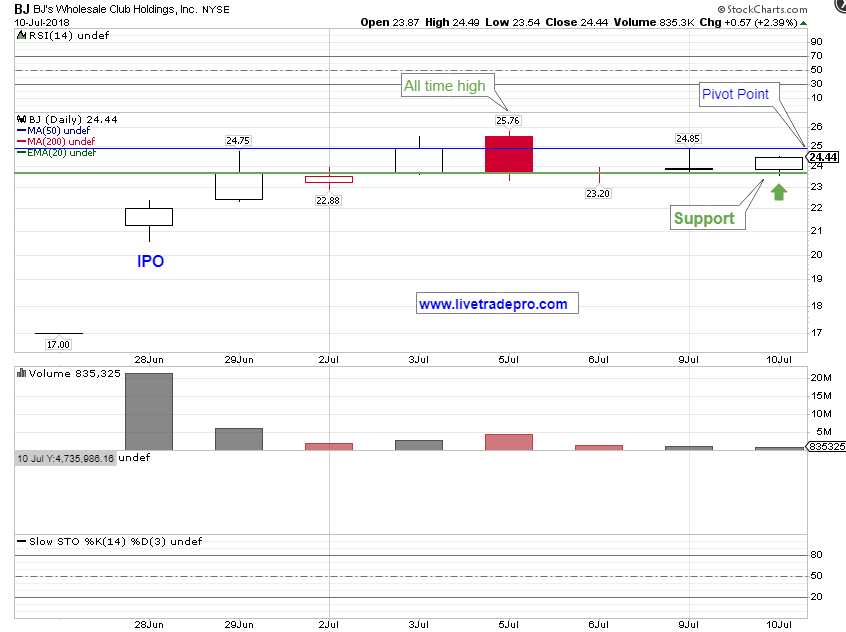846x632 pixels.
Task: Click the tallest volume bar on 28Jun
Action: click(149, 411)
